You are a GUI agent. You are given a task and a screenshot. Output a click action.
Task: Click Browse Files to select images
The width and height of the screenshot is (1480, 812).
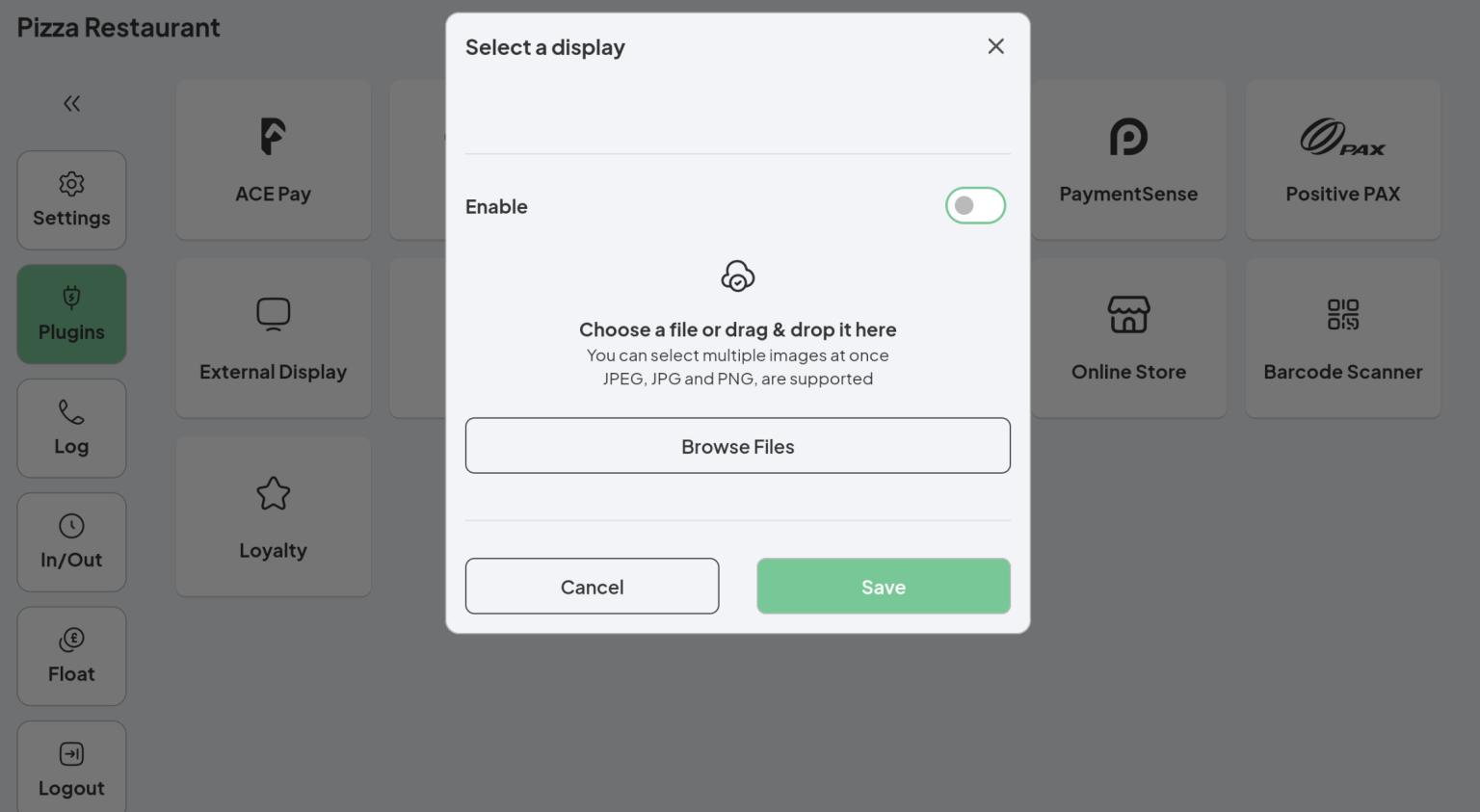(737, 445)
